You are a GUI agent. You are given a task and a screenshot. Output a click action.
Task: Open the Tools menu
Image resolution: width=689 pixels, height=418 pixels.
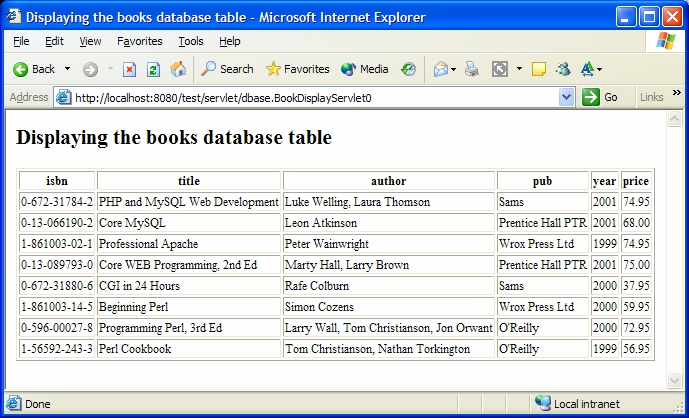click(191, 41)
